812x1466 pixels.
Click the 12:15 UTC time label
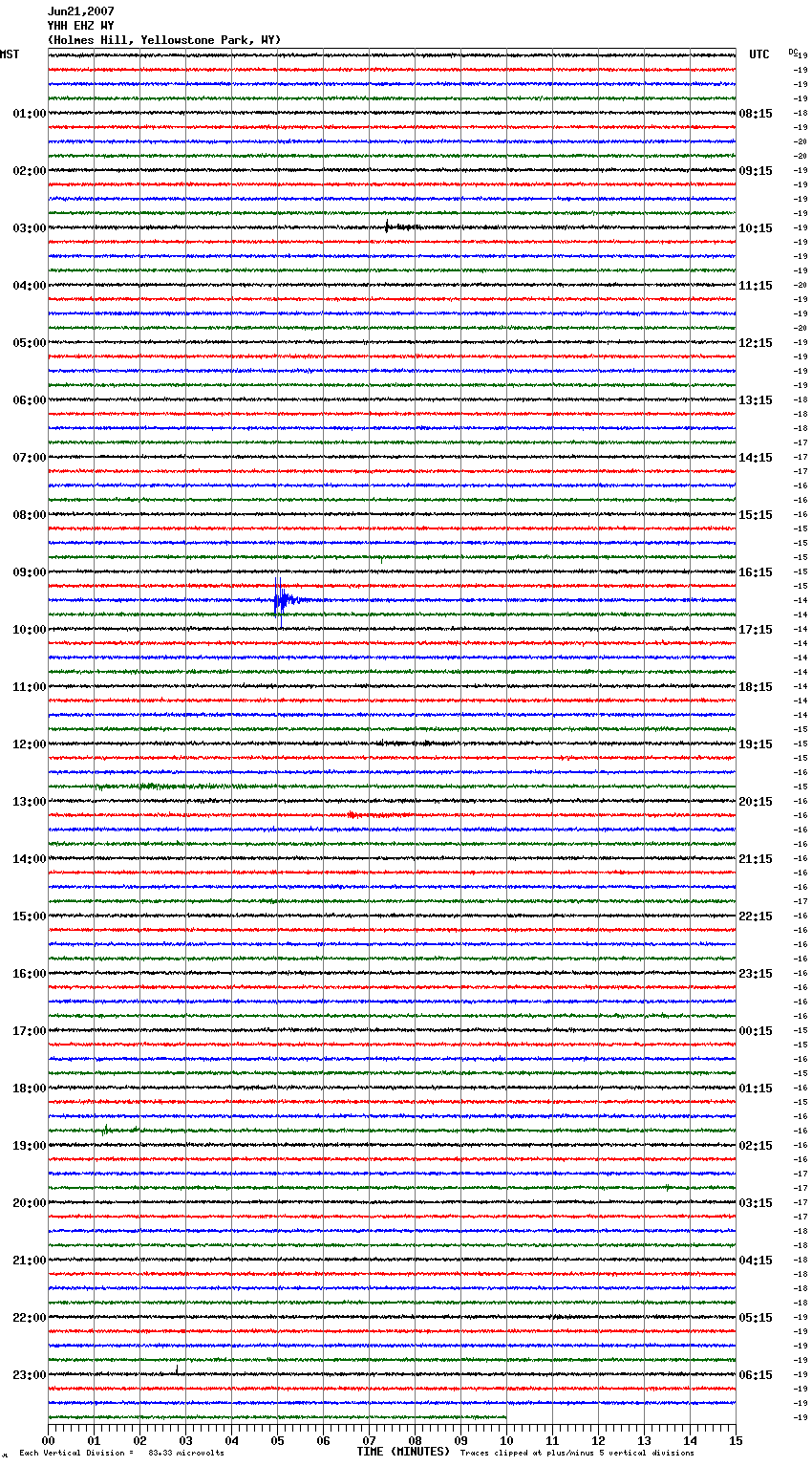click(756, 343)
